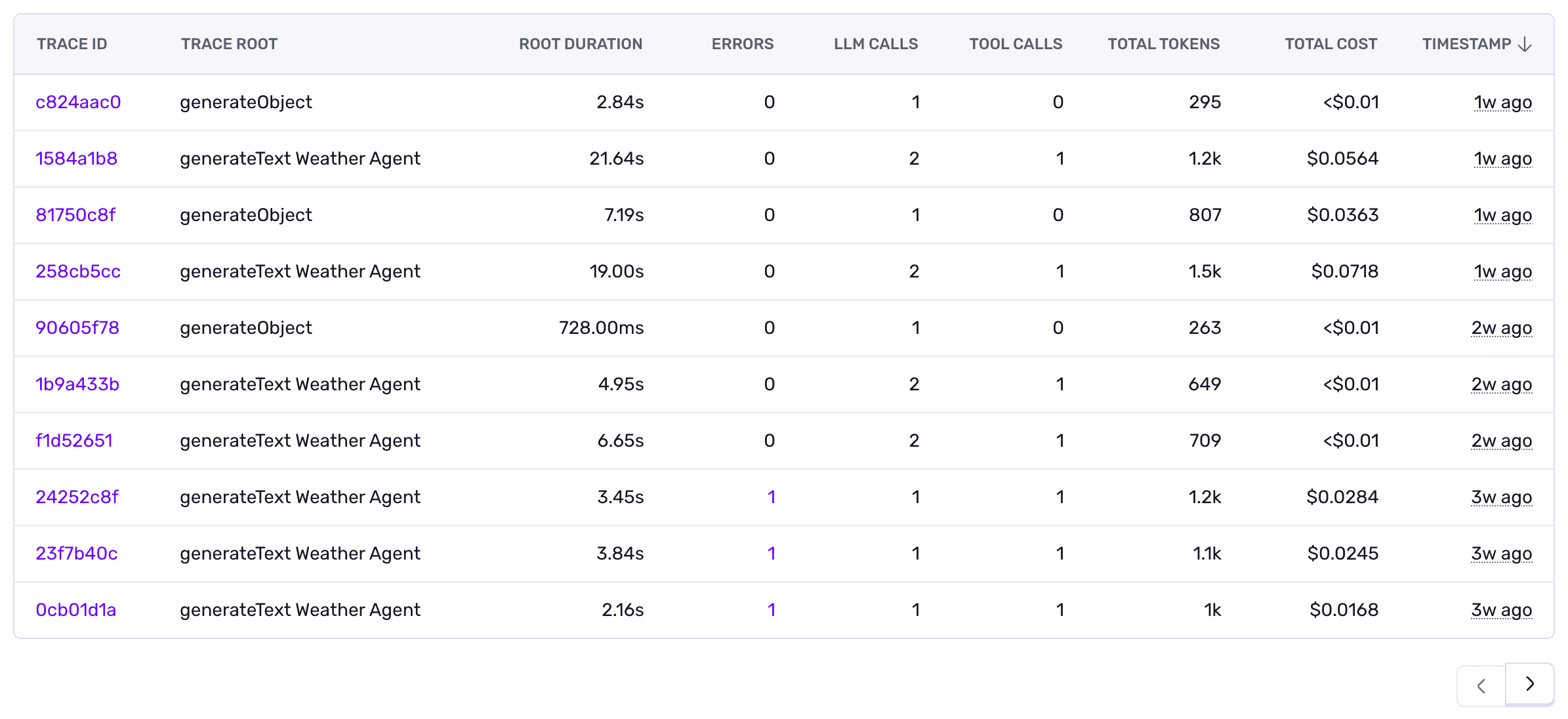Viewport: 1568px width, 719px height.
Task: Go to the next page of traces
Action: click(x=1529, y=684)
